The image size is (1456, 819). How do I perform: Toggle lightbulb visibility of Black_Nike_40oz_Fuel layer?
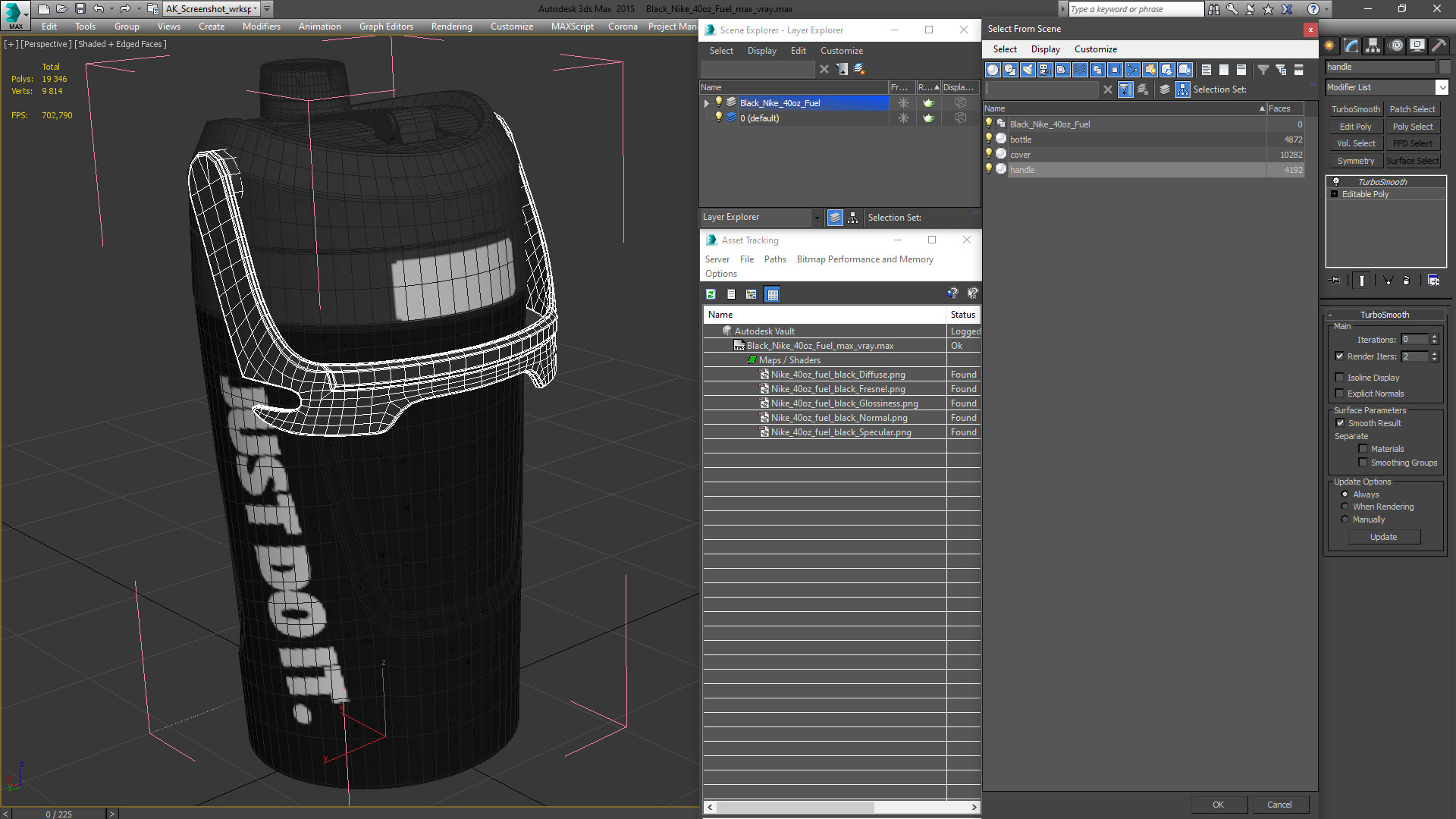(x=719, y=102)
